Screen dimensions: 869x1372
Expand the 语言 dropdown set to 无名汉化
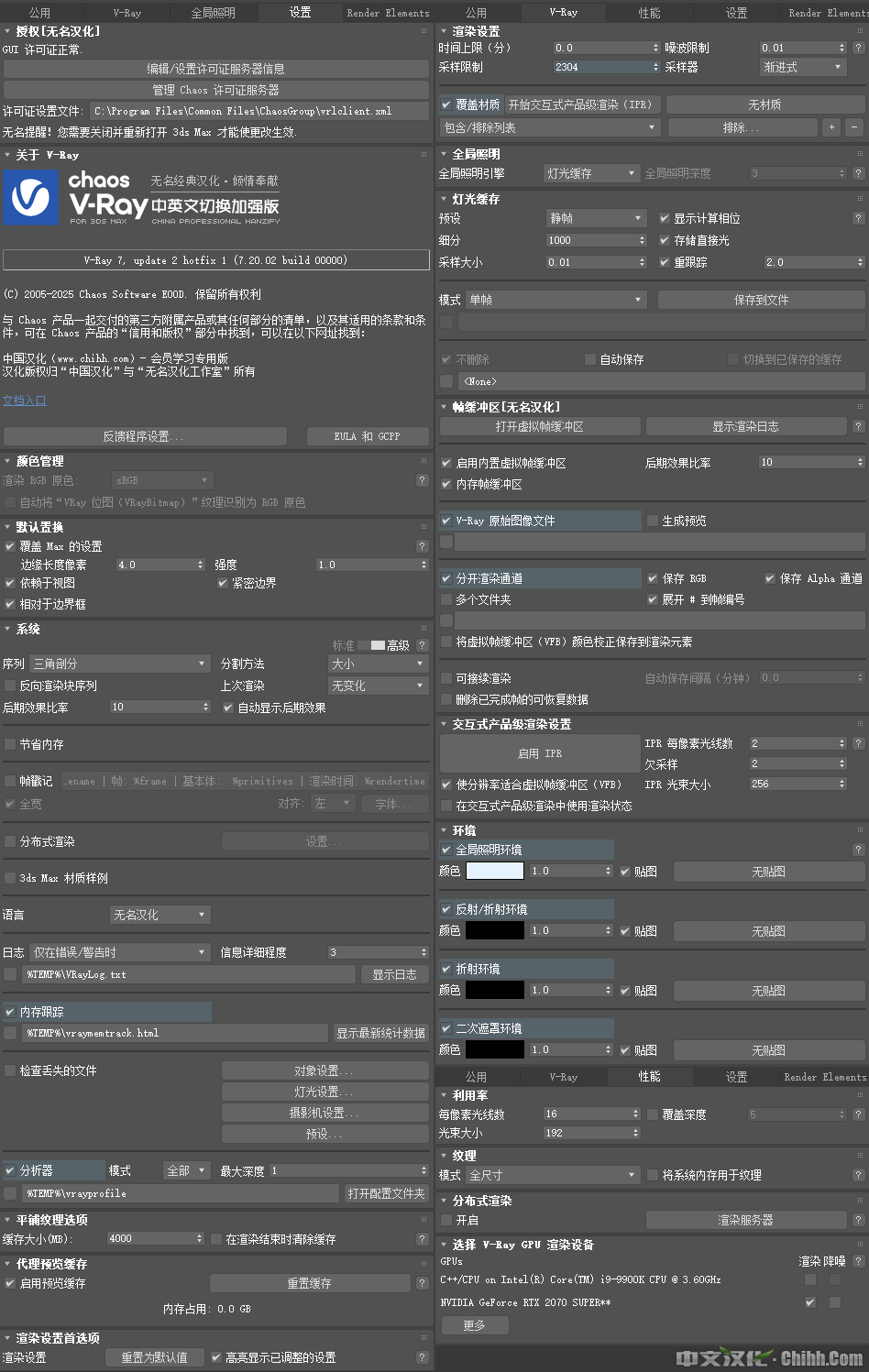(x=159, y=915)
